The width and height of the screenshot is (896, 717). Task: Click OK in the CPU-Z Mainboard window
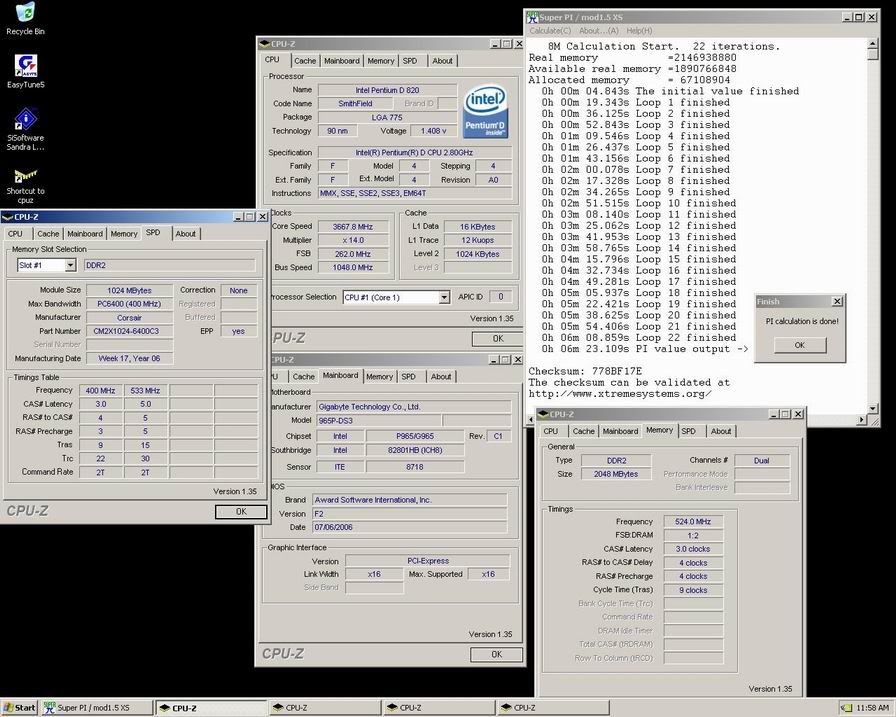coord(496,654)
